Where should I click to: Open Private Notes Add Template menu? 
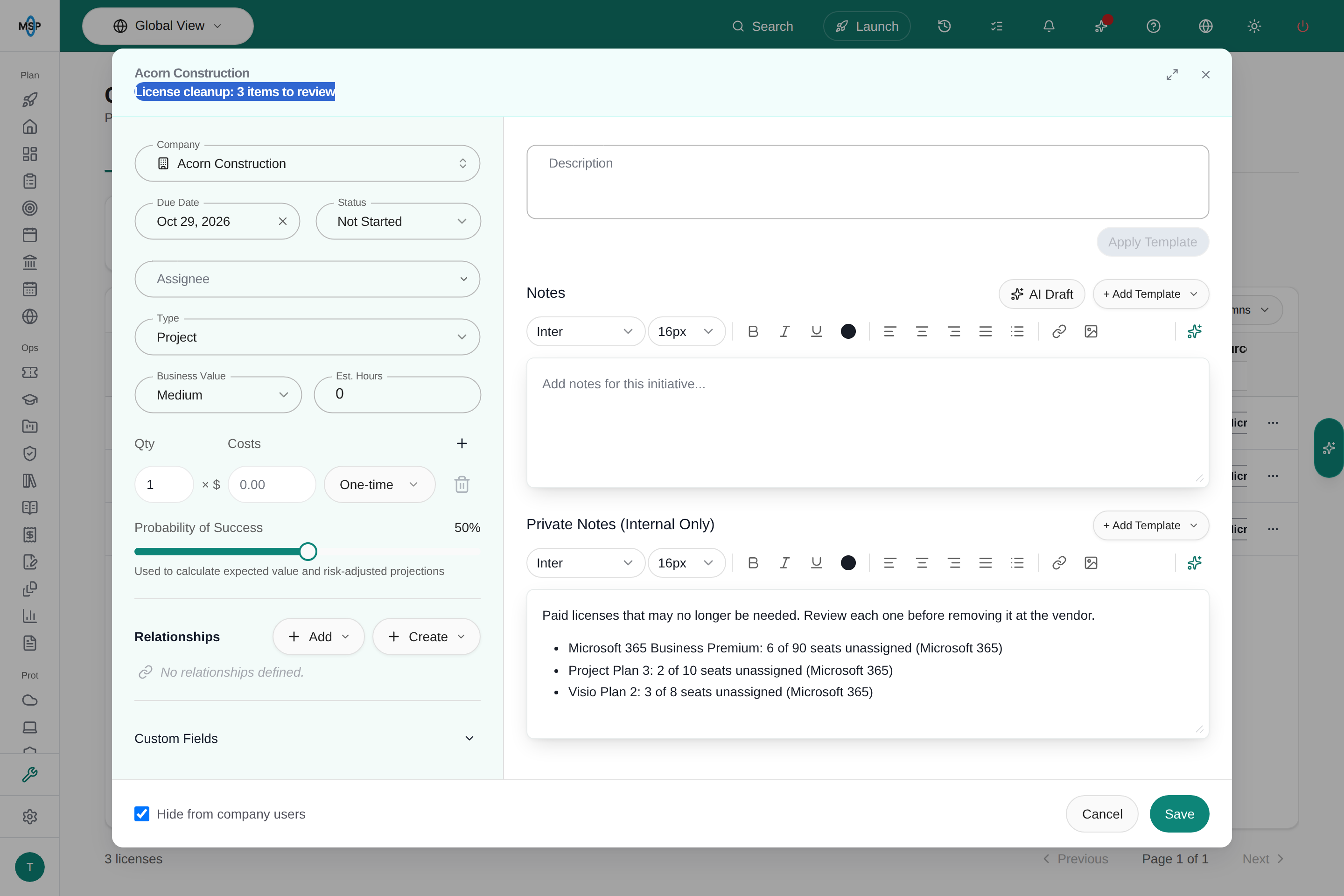tap(1151, 525)
